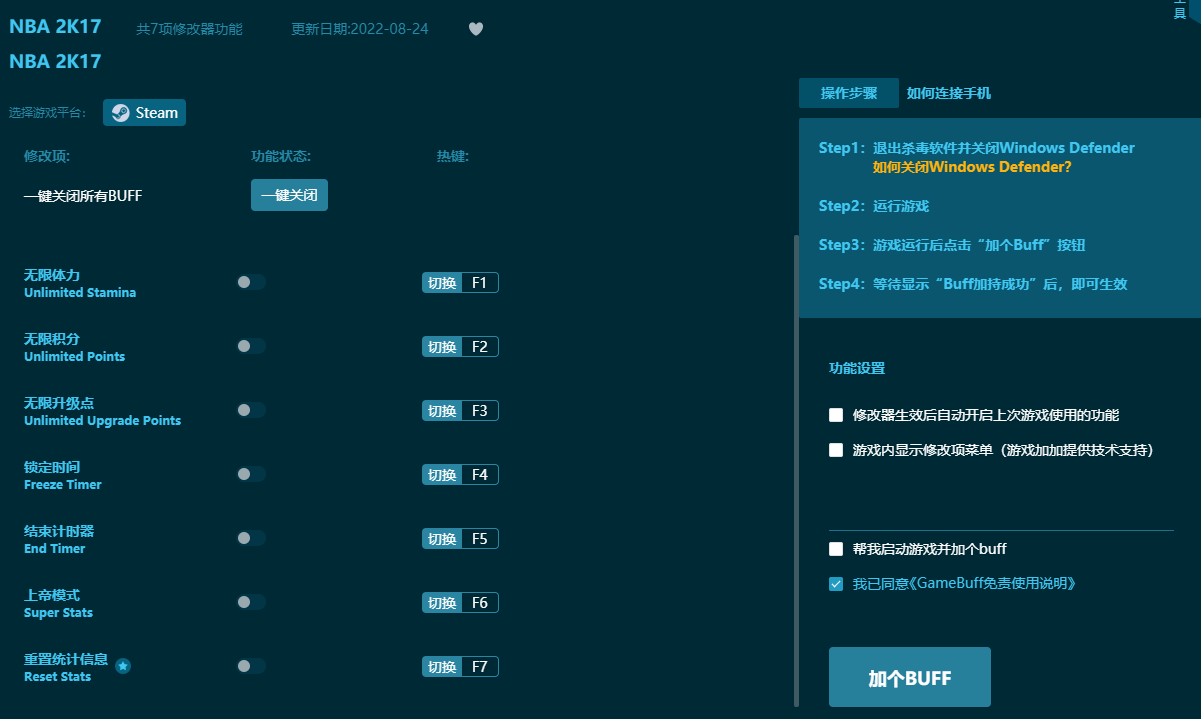The height and width of the screenshot is (719, 1201).
Task: Click the Step2 运行游戏 text
Action: pyautogui.click(x=874, y=206)
